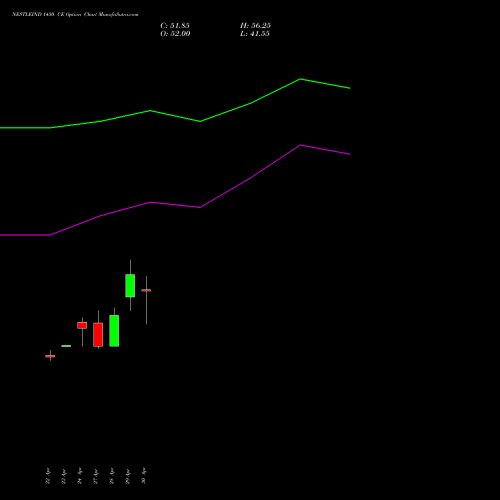The height and width of the screenshot is (500, 500).
Task: Click the open value 'O: 52.00'
Action: 175,34
